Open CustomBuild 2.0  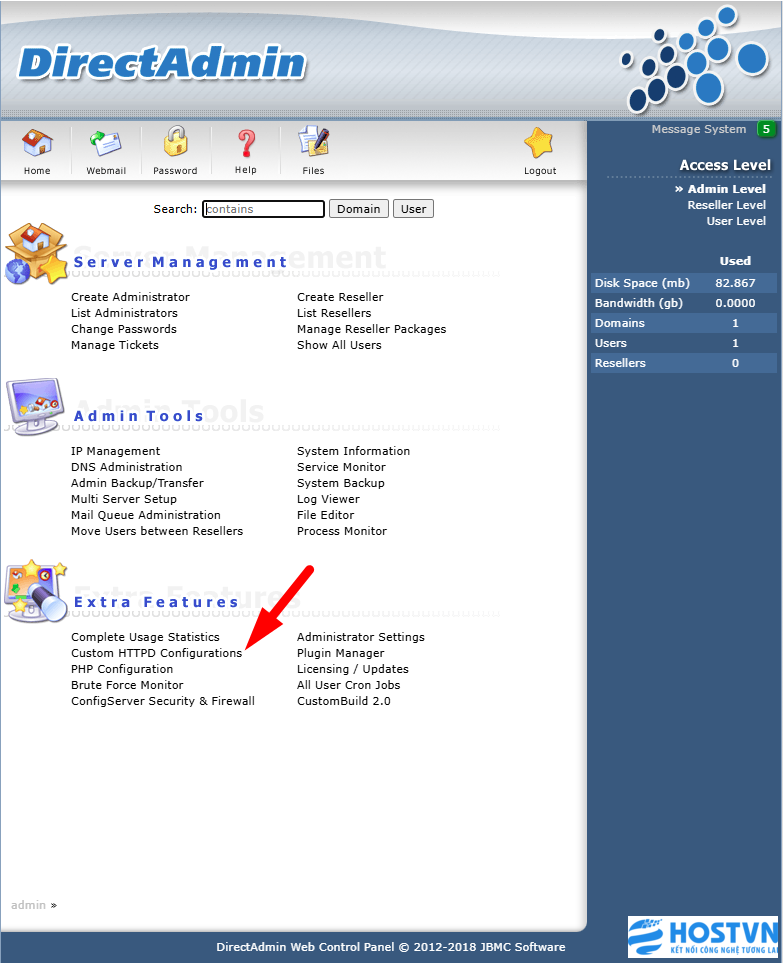(x=344, y=701)
